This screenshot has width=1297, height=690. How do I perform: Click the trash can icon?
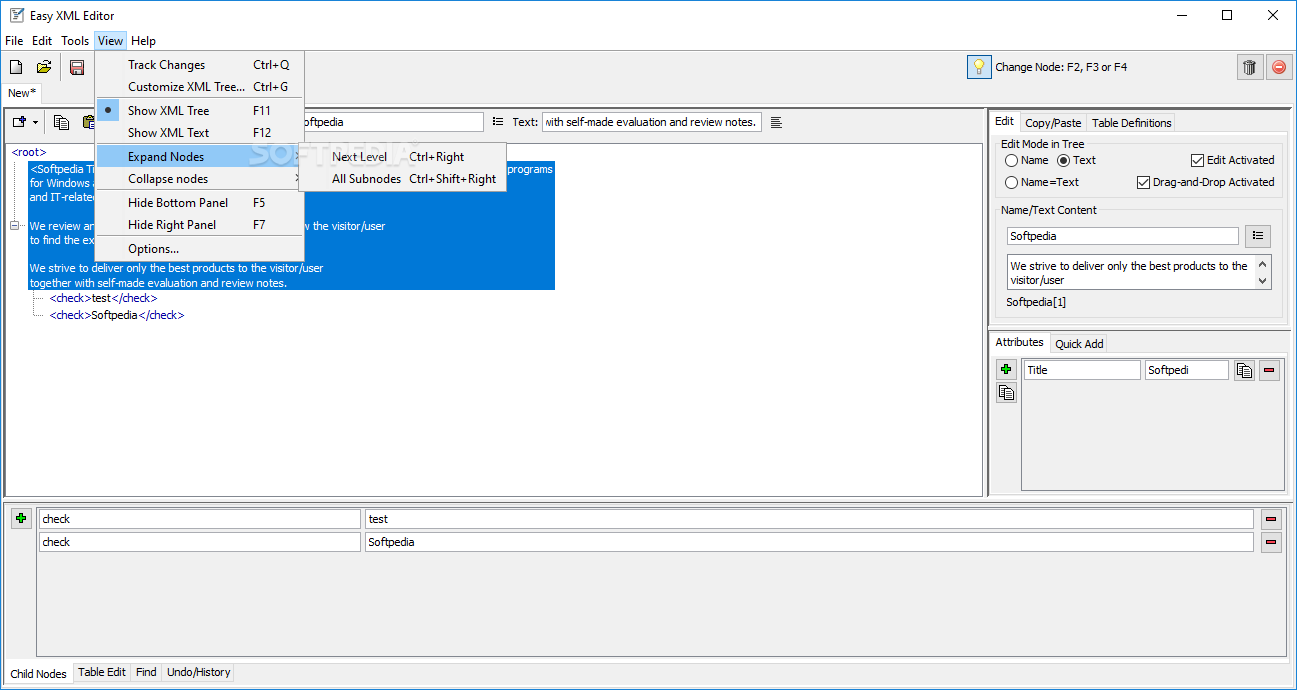click(x=1249, y=67)
